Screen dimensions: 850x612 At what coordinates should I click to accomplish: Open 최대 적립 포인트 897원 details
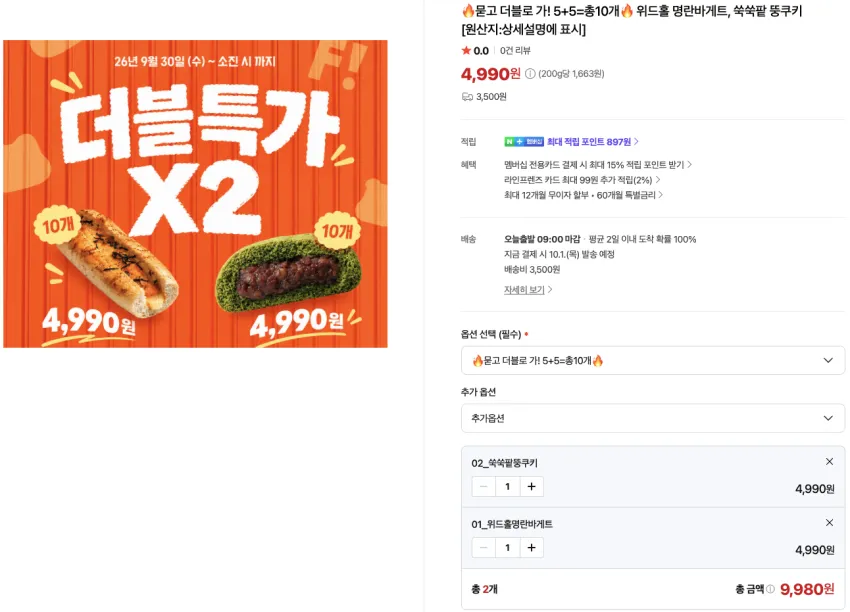(x=593, y=141)
